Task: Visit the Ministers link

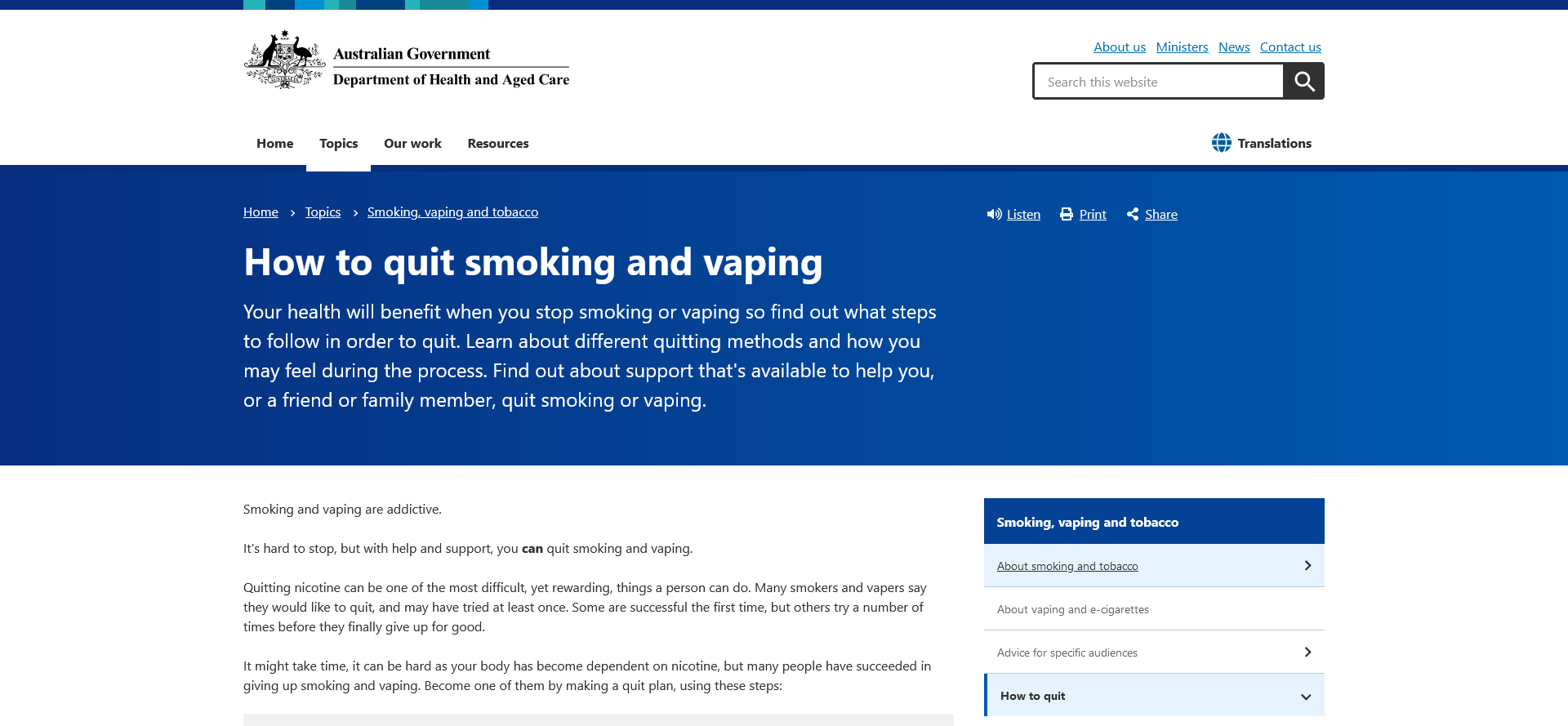Action: click(1182, 47)
